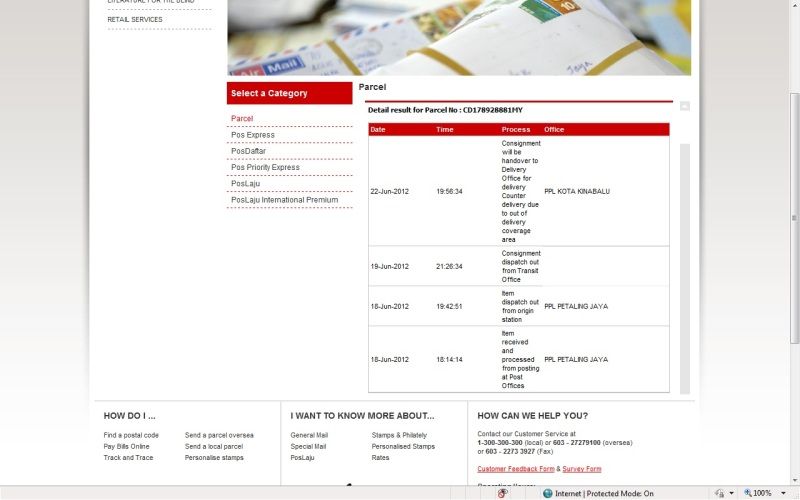Choose PosDaftar from category list
The width and height of the screenshot is (800, 500).
tap(249, 151)
